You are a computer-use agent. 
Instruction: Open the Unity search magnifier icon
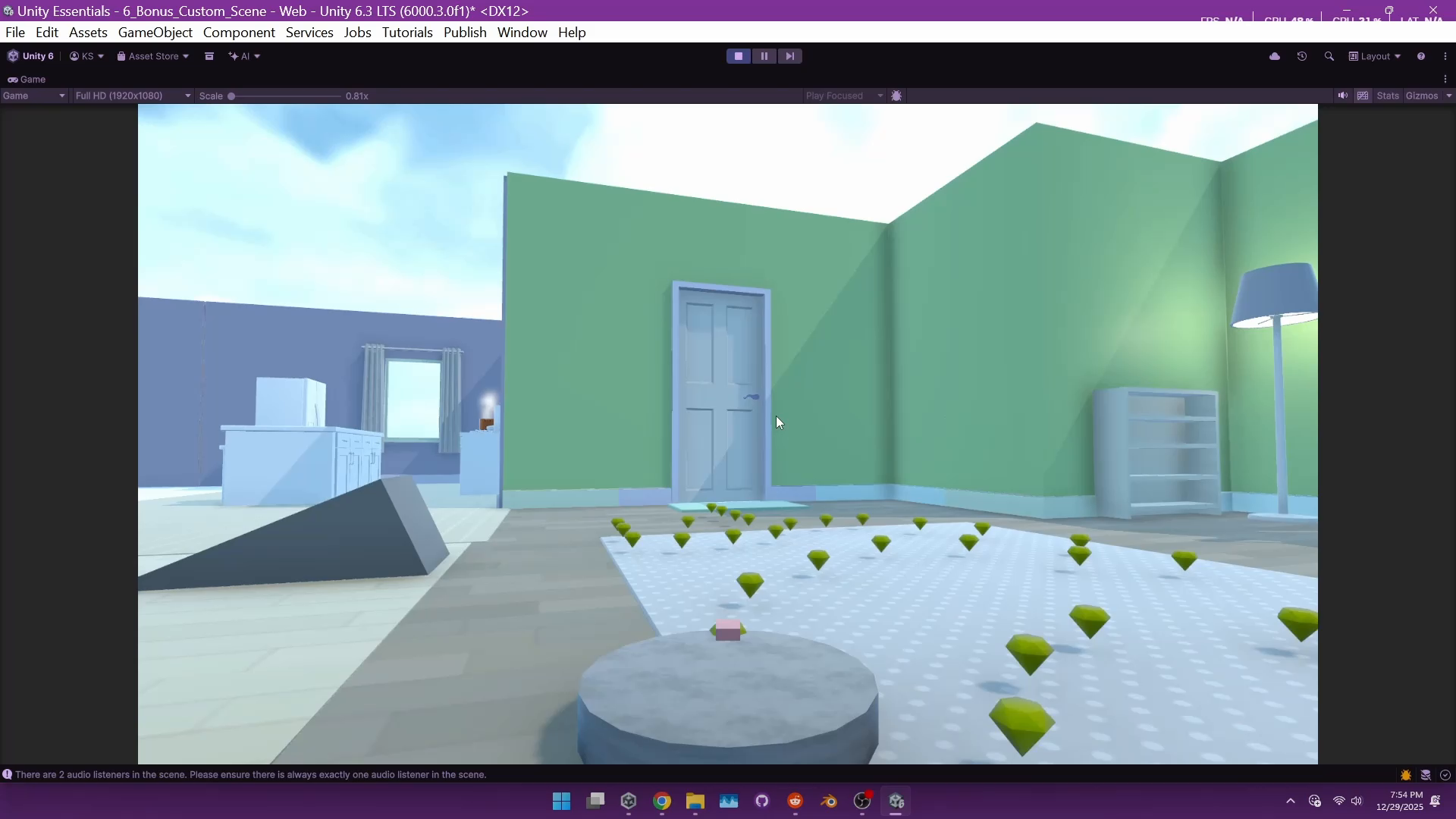[x=1329, y=56]
